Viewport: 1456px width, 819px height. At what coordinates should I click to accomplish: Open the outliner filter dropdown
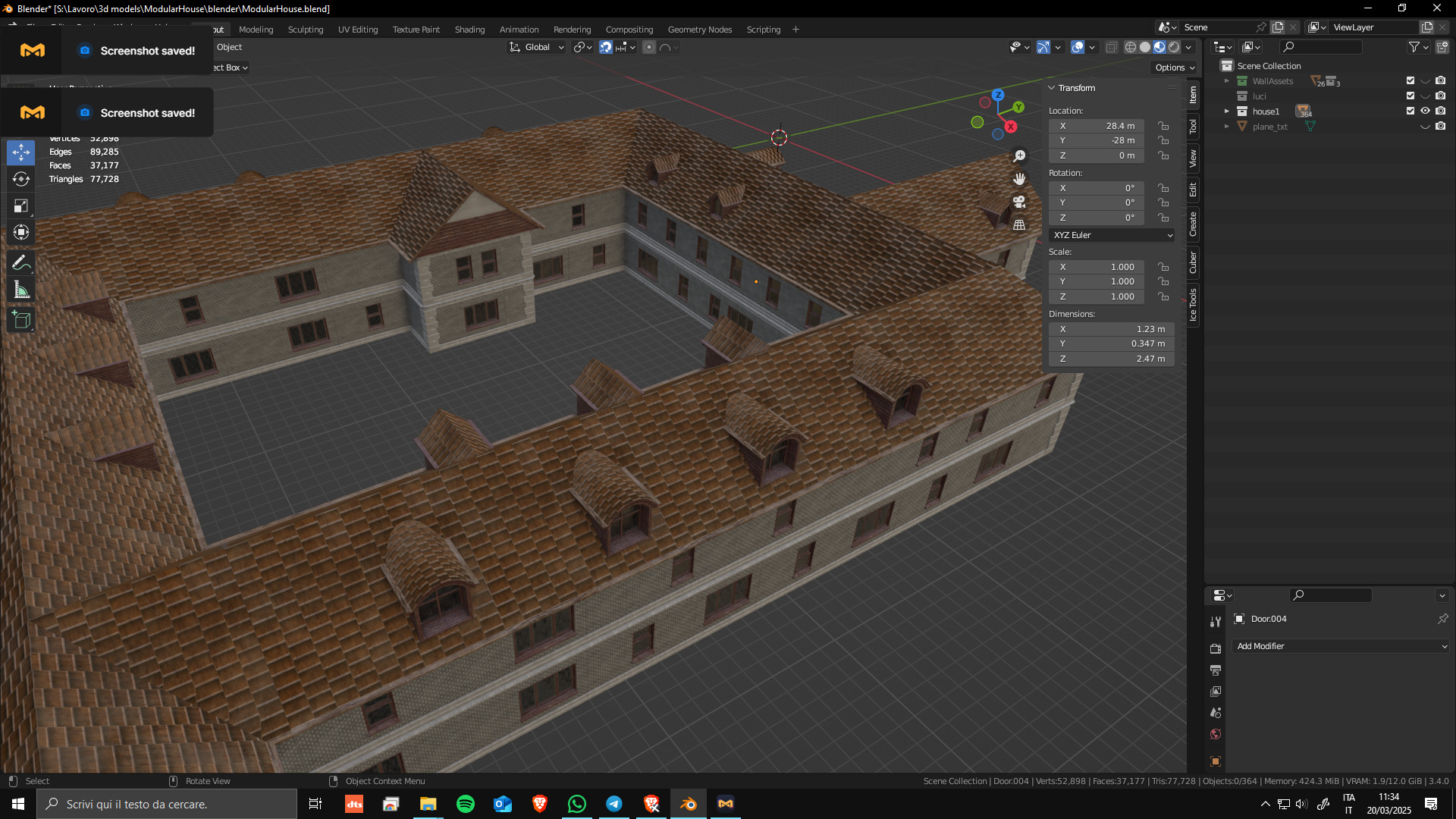[1418, 47]
